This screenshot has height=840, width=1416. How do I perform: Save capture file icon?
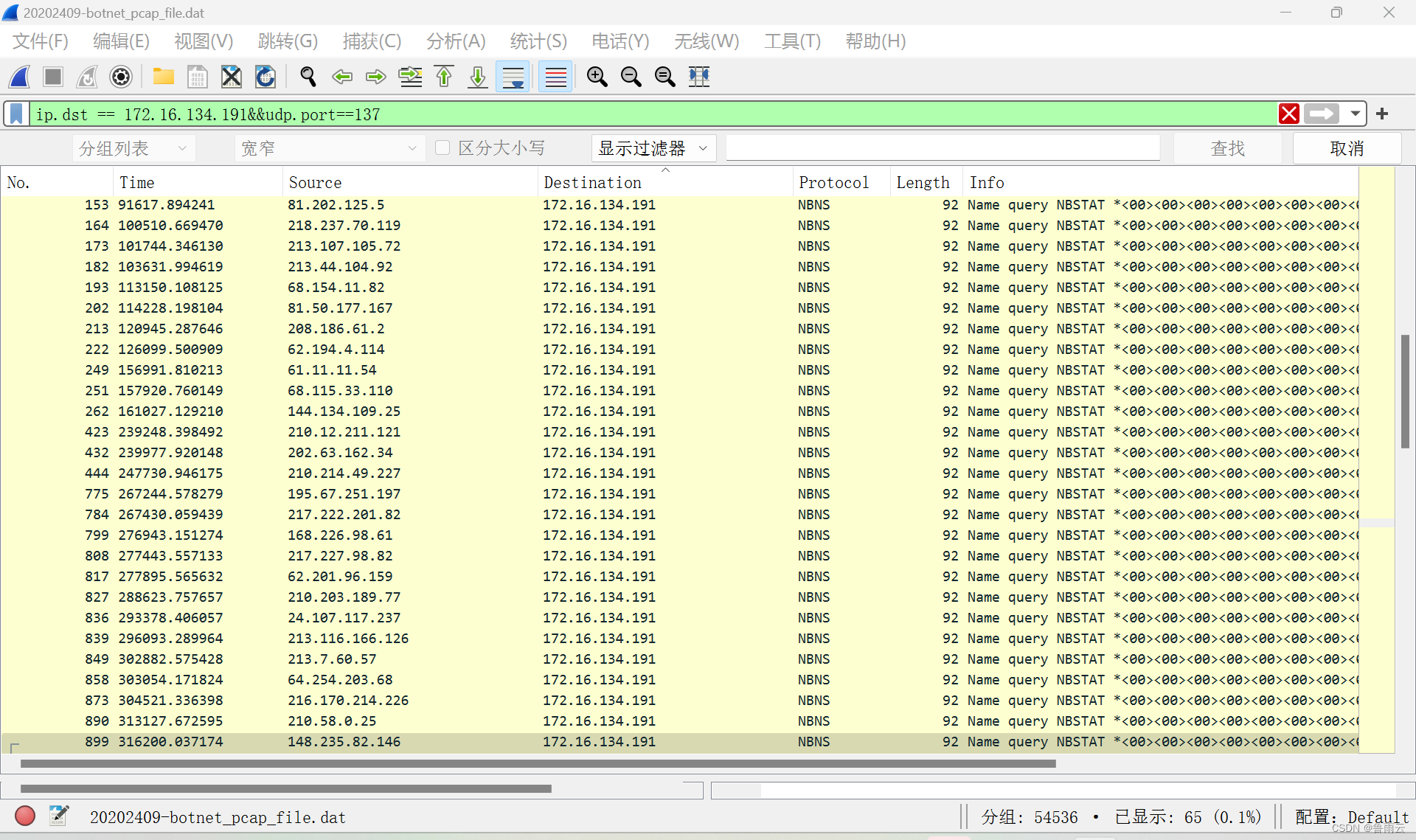click(x=197, y=77)
